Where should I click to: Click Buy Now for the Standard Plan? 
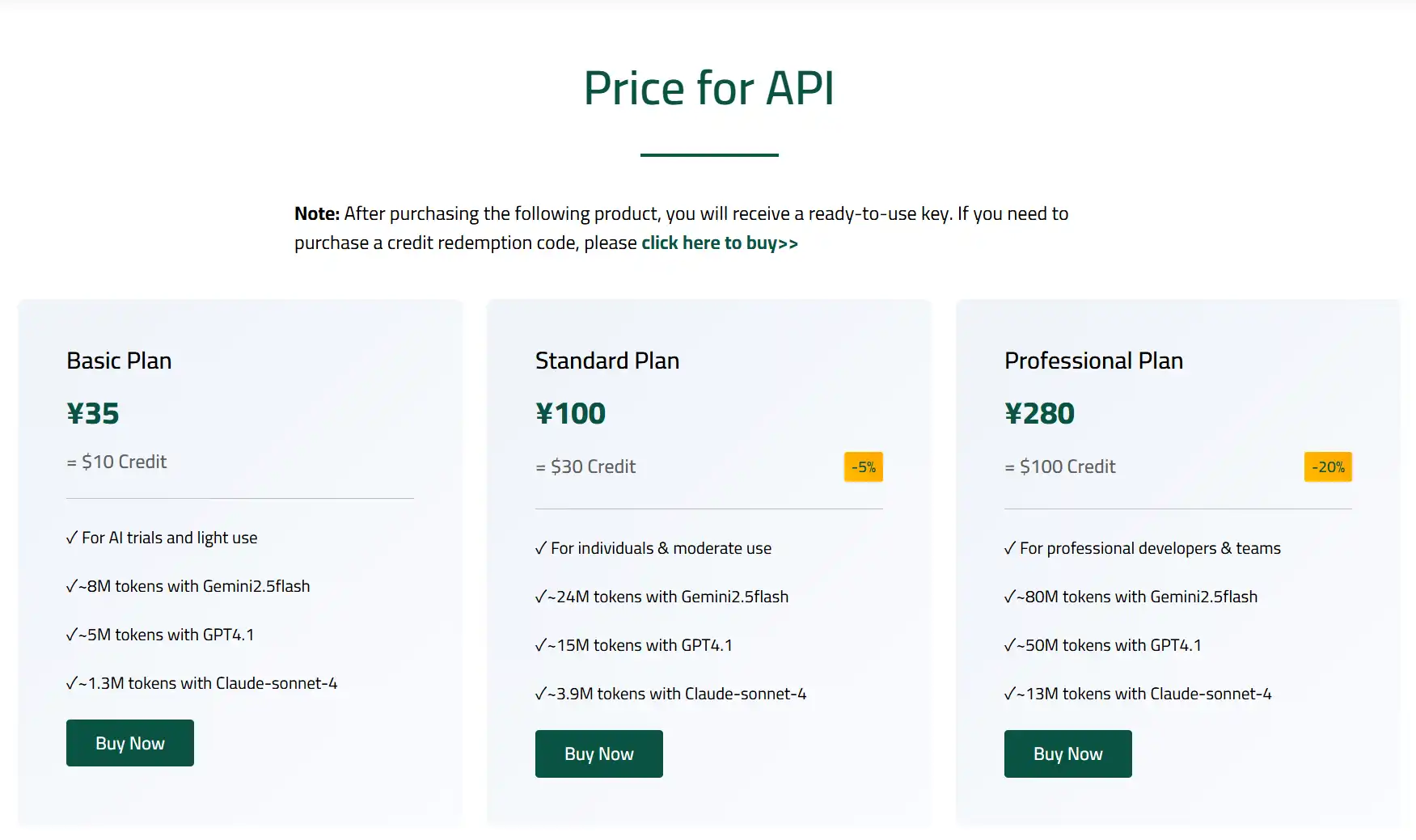pos(599,753)
